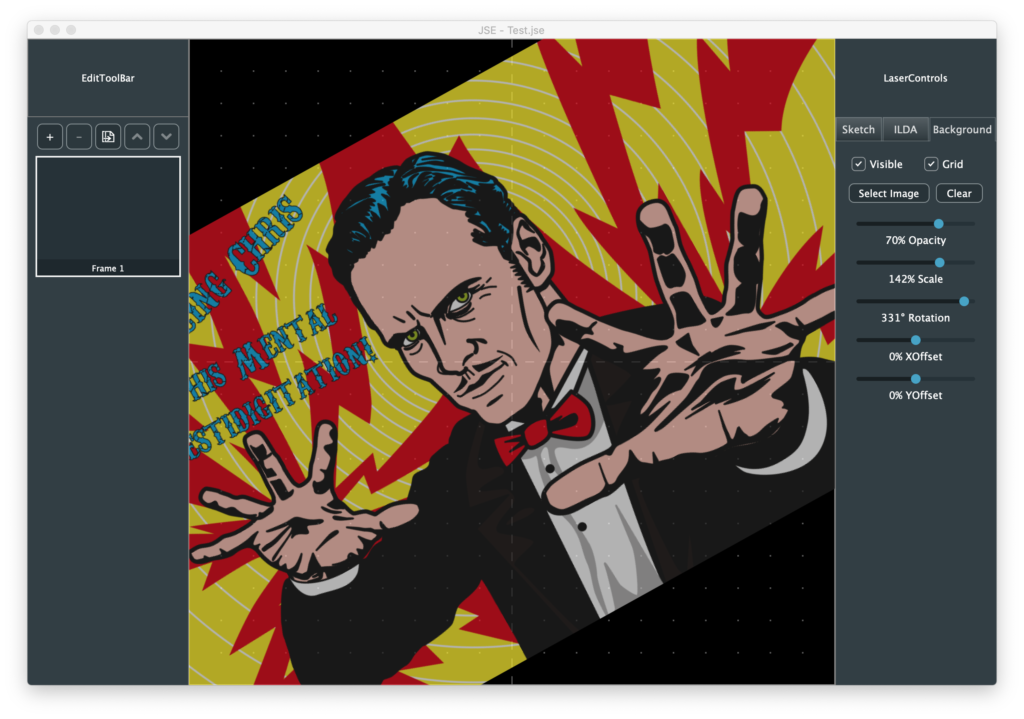The height and width of the screenshot is (719, 1024).
Task: Click the macOS green zoom window button
Action: (x=71, y=30)
